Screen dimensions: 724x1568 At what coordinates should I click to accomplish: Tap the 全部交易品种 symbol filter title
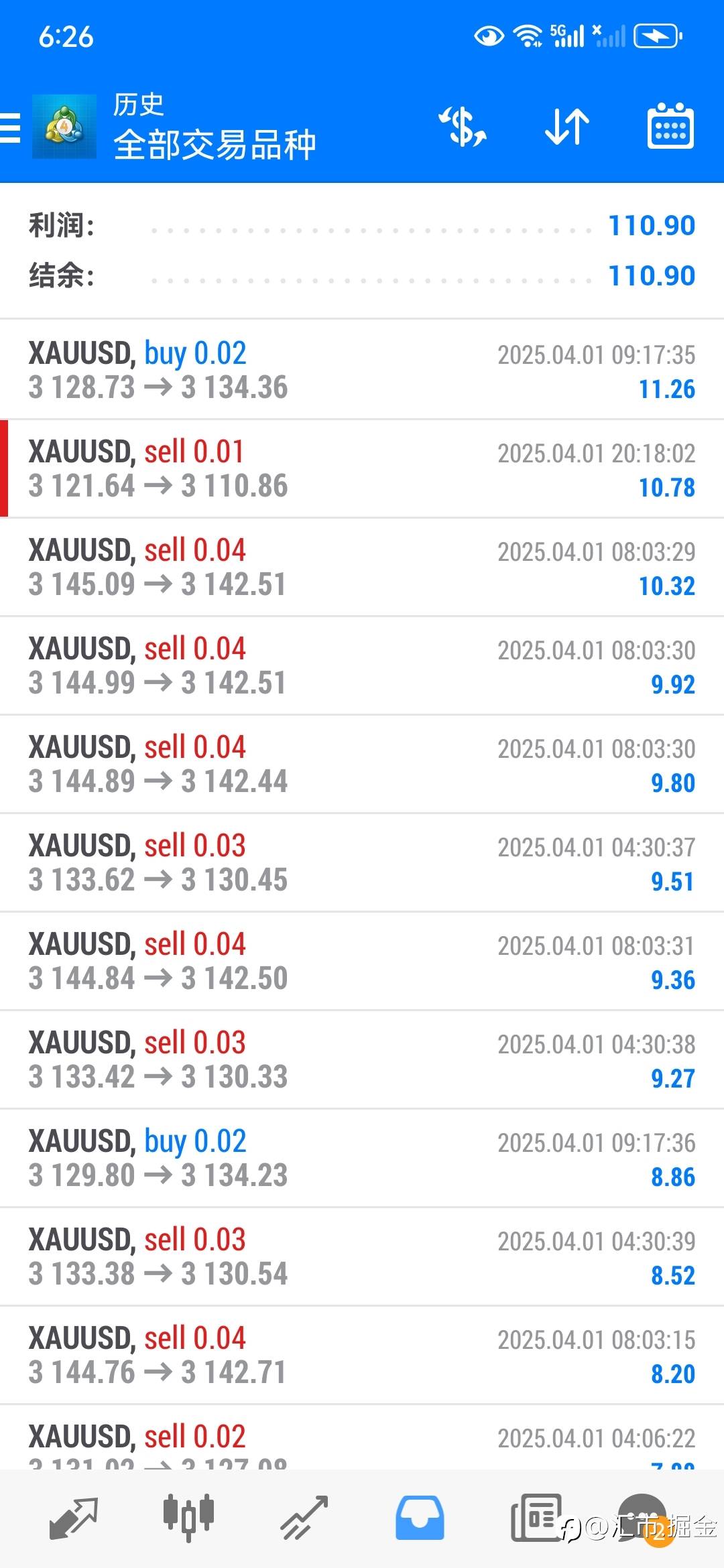(x=215, y=144)
